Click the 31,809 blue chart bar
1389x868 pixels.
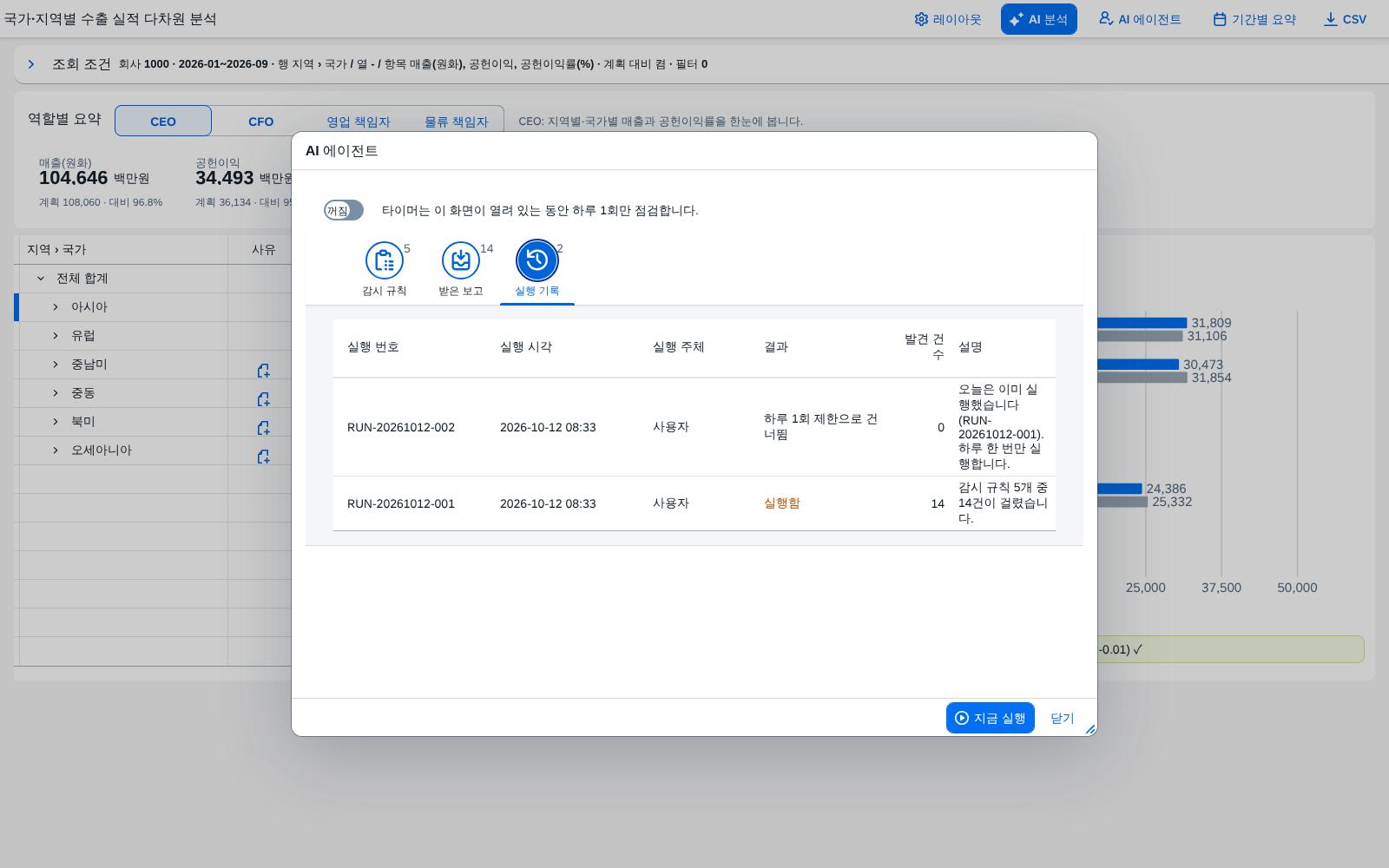pos(1142,323)
